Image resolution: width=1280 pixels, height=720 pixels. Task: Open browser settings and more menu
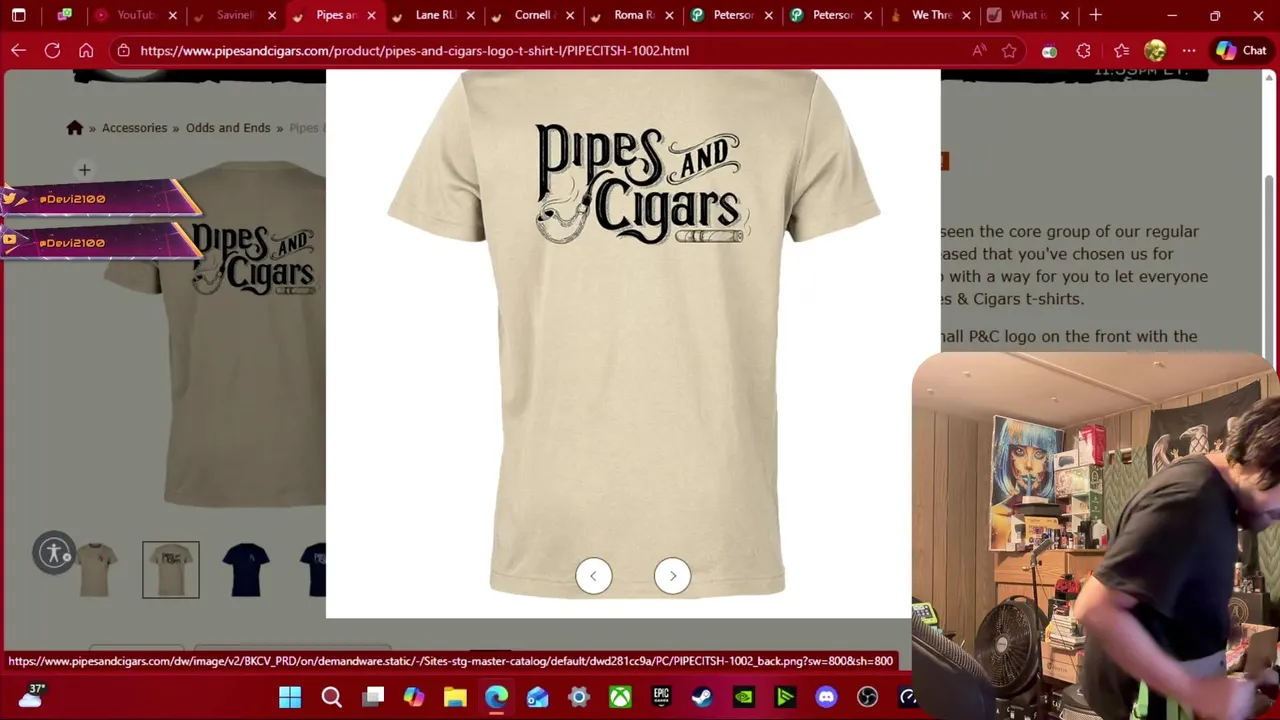tap(1189, 50)
